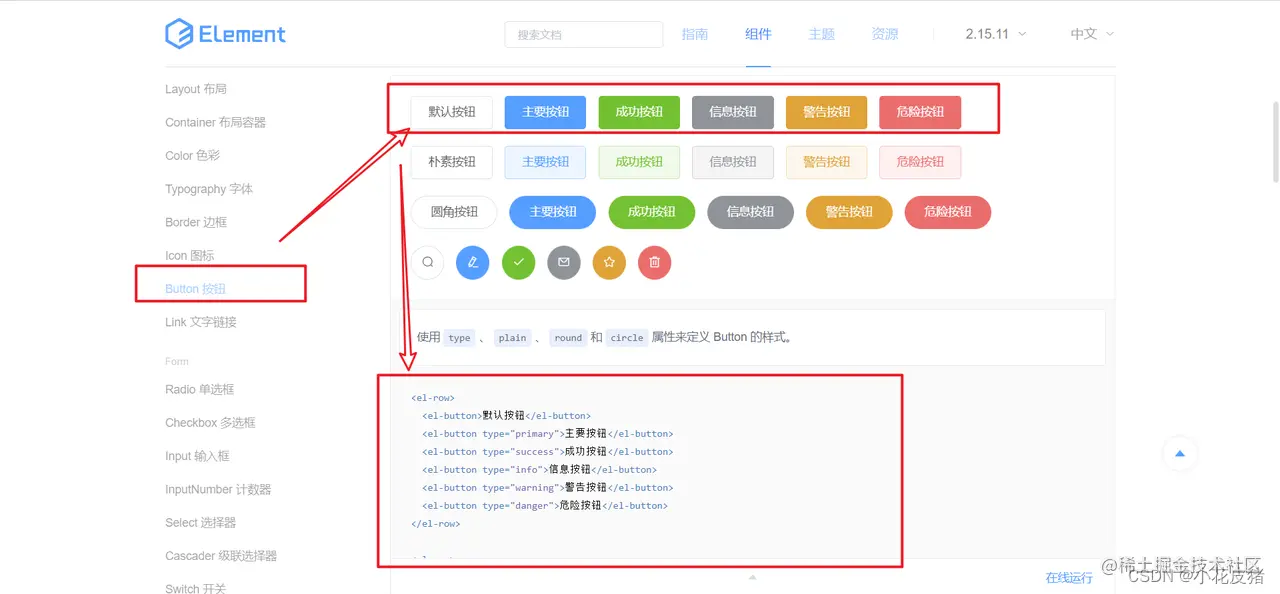Select Button 按钮 in sidebar
The image size is (1280, 594).
195,289
